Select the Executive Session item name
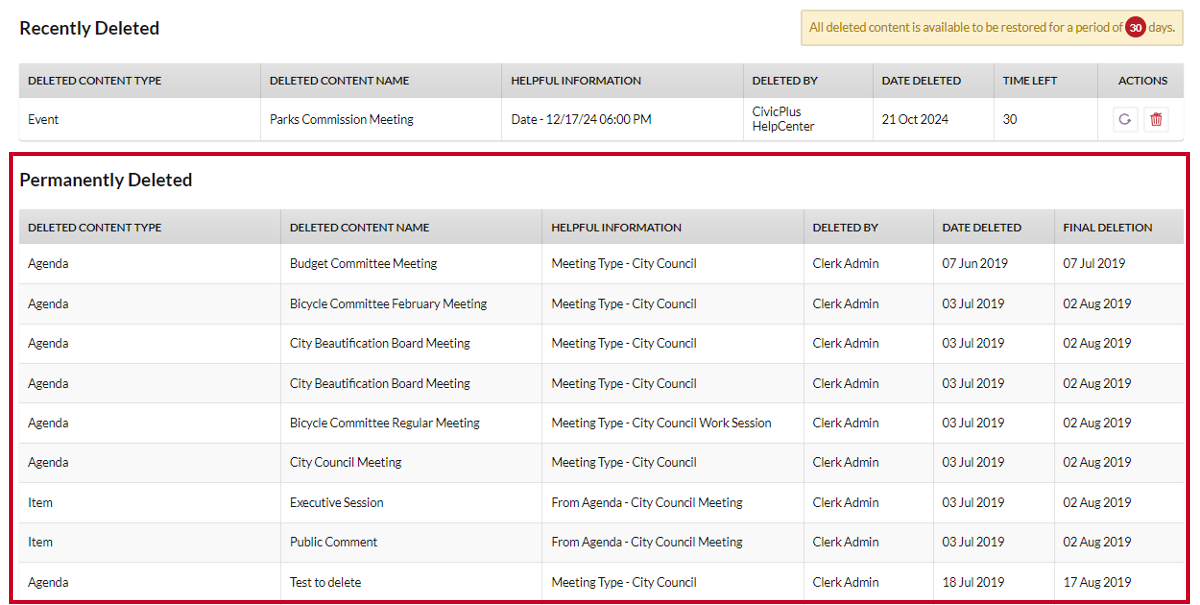The height and width of the screenshot is (605, 1200). [x=337, y=503]
